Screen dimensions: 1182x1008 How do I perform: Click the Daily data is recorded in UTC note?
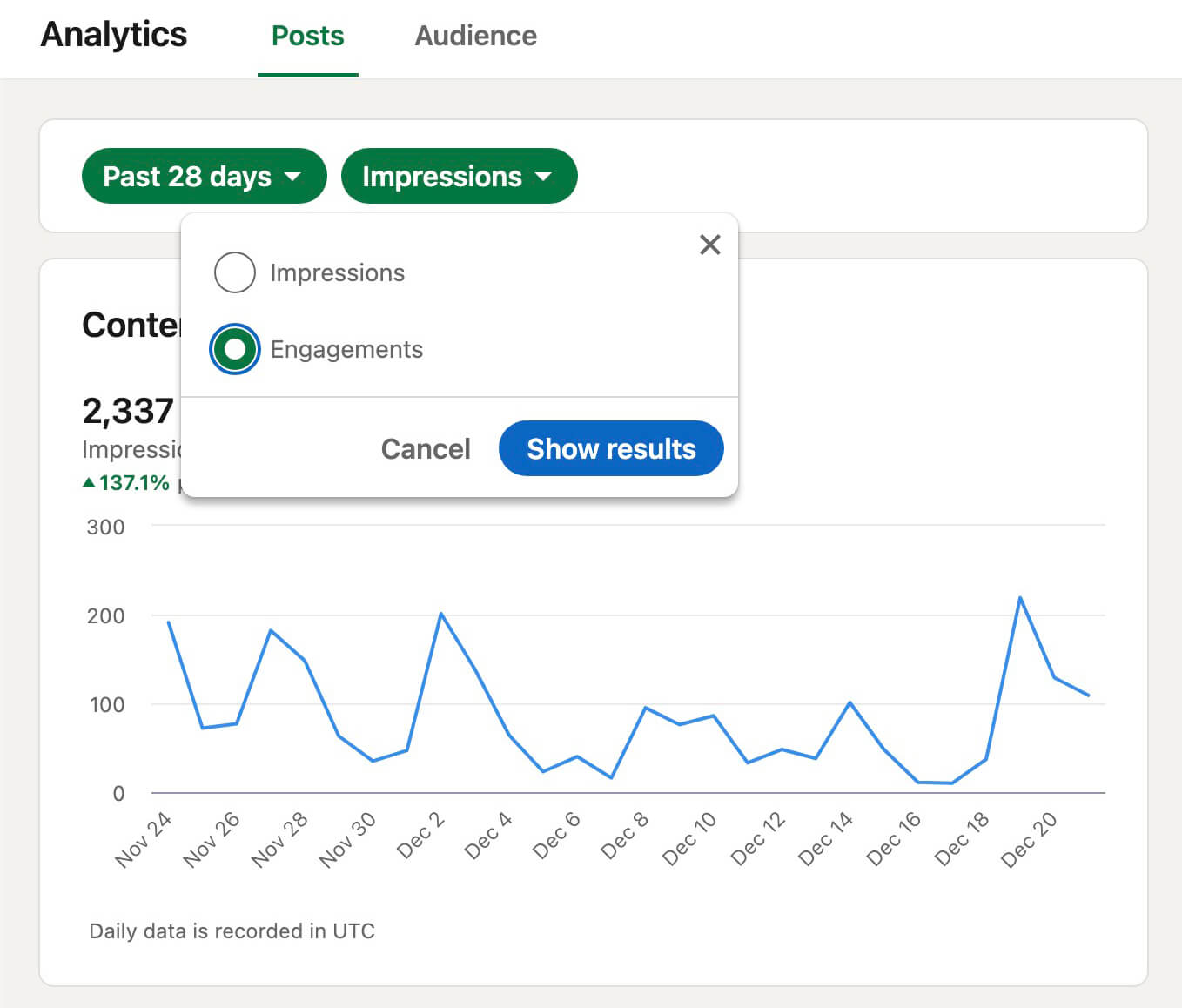tap(232, 931)
